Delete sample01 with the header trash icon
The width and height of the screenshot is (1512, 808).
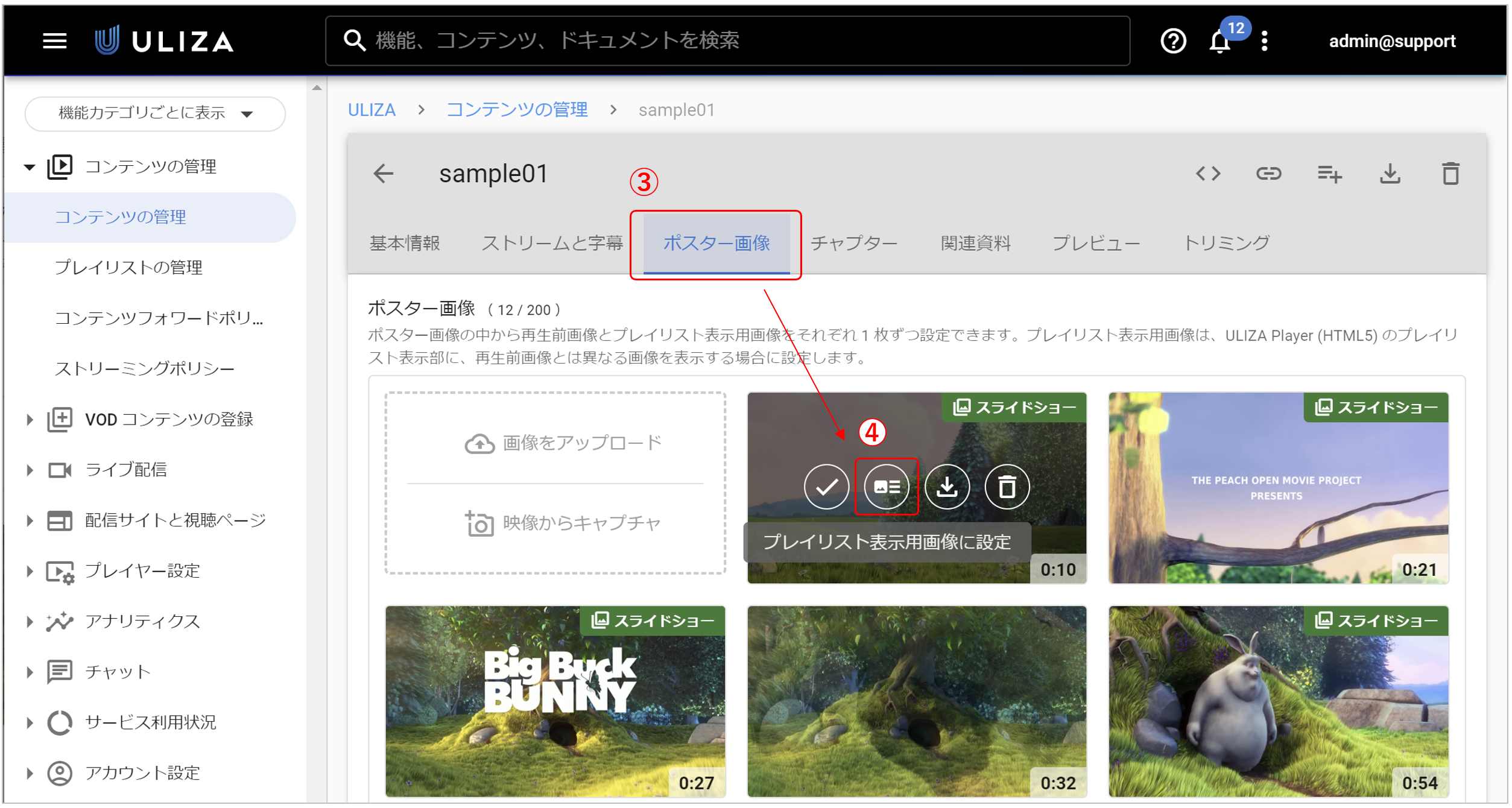coord(1450,174)
